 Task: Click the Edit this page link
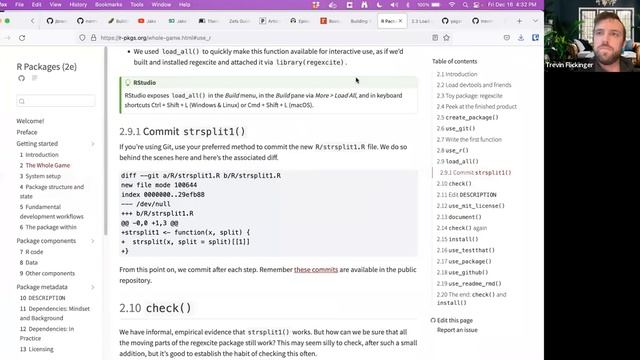click(455, 320)
